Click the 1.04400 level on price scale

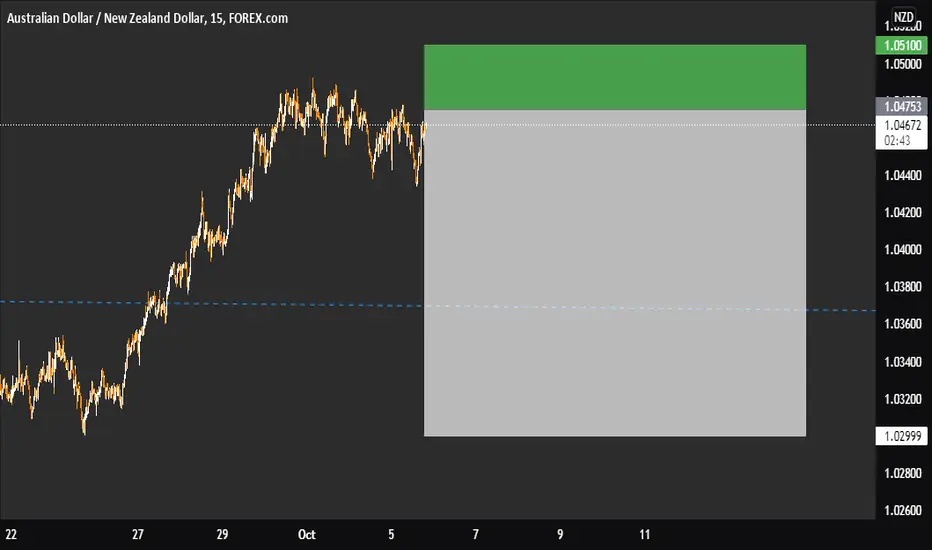[x=902, y=176]
